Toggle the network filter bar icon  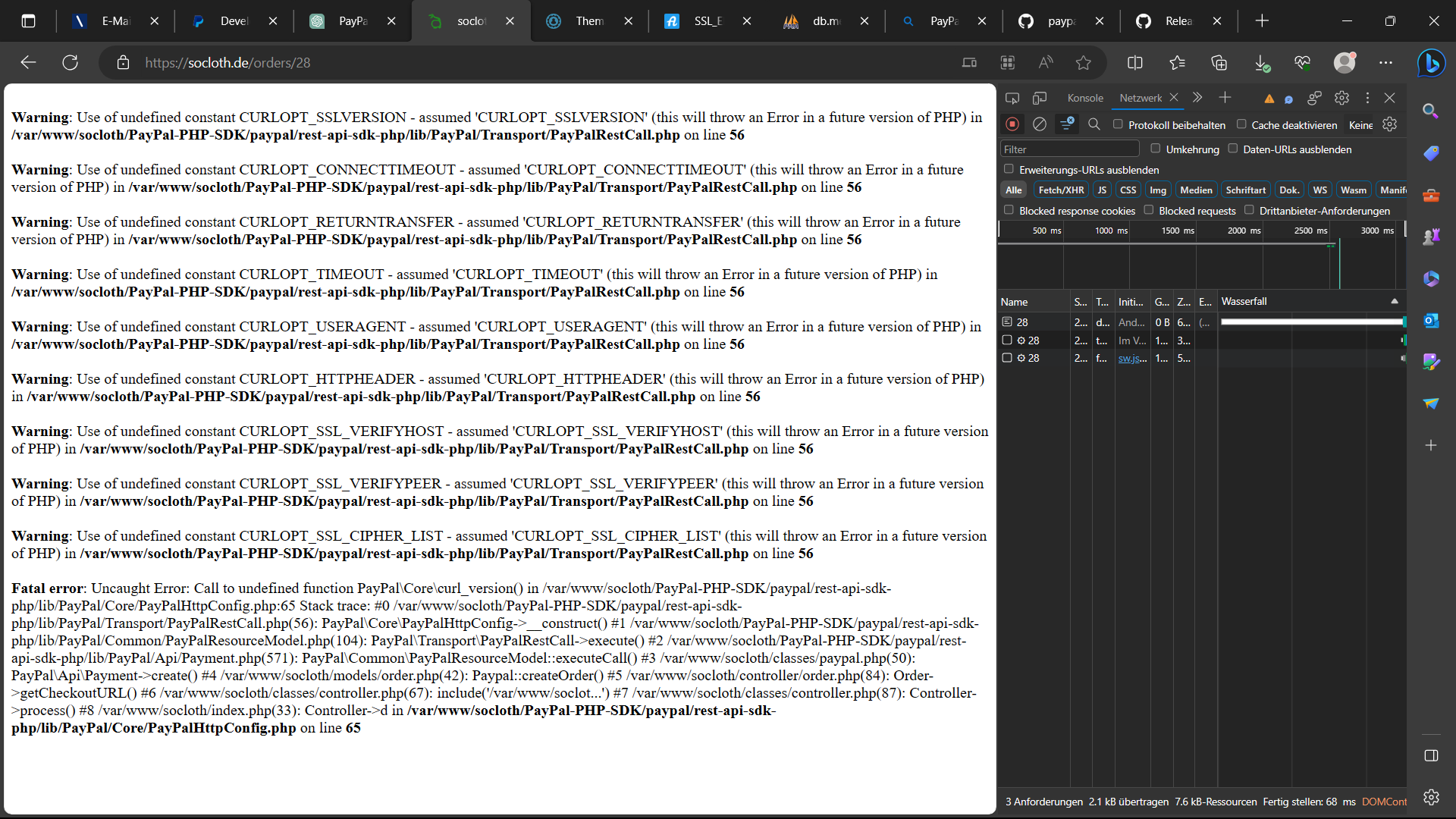[1067, 124]
